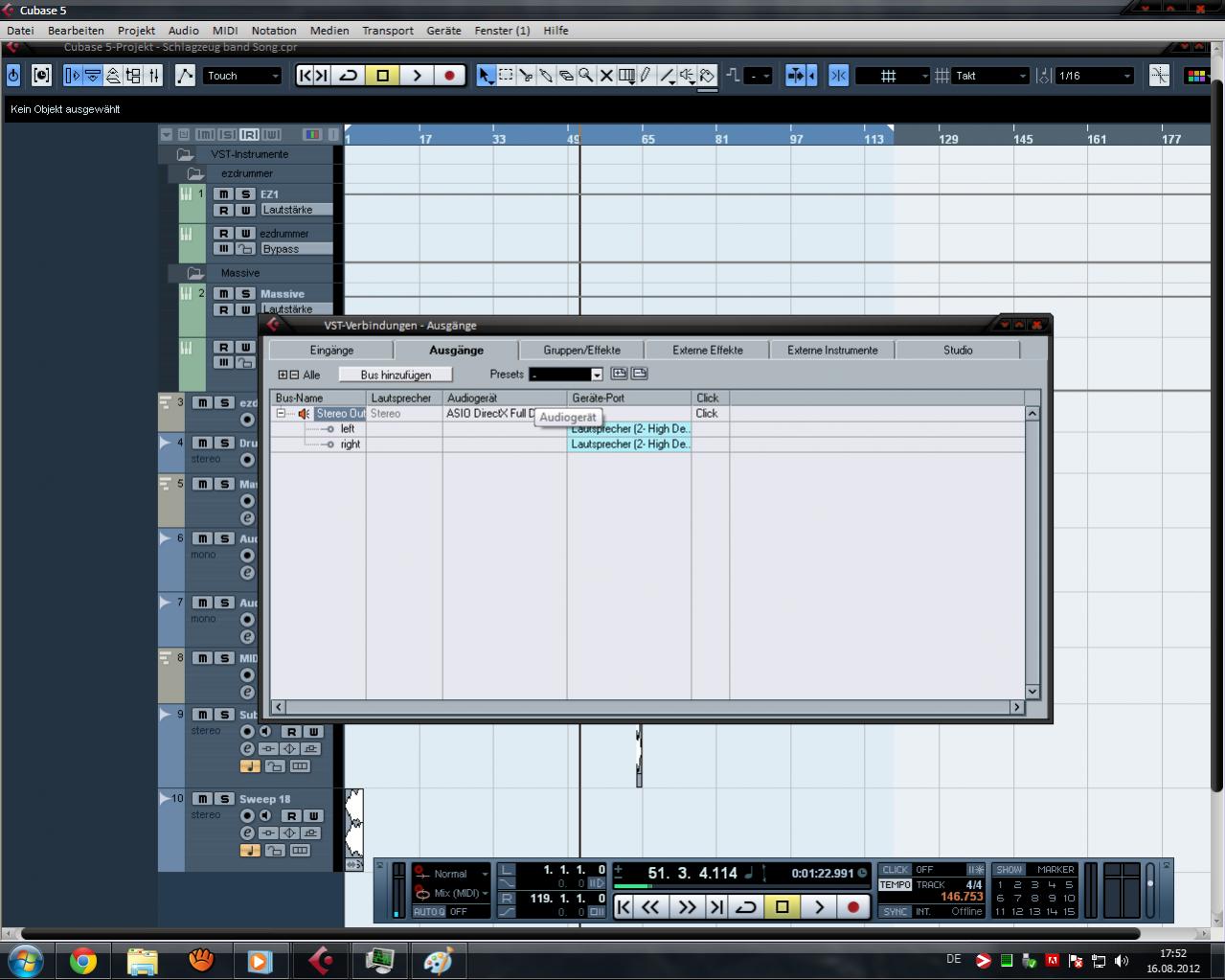Toggle the Cycle loop button in transport panel
1225x980 pixels.
click(745, 906)
